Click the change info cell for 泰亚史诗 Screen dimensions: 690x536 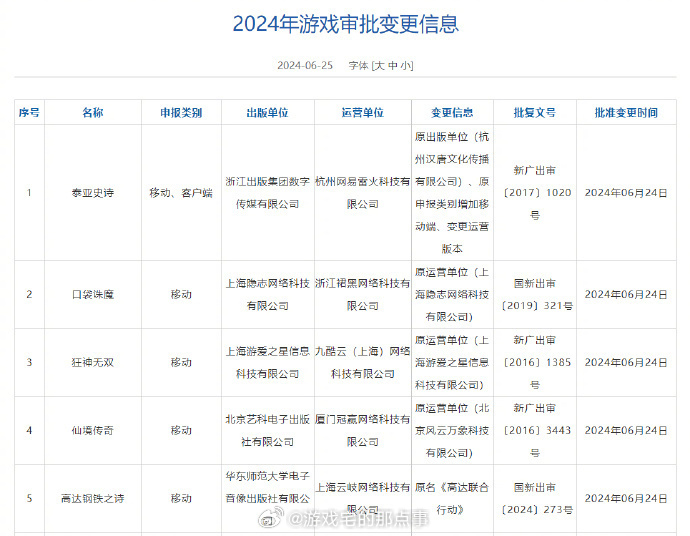(x=452, y=193)
